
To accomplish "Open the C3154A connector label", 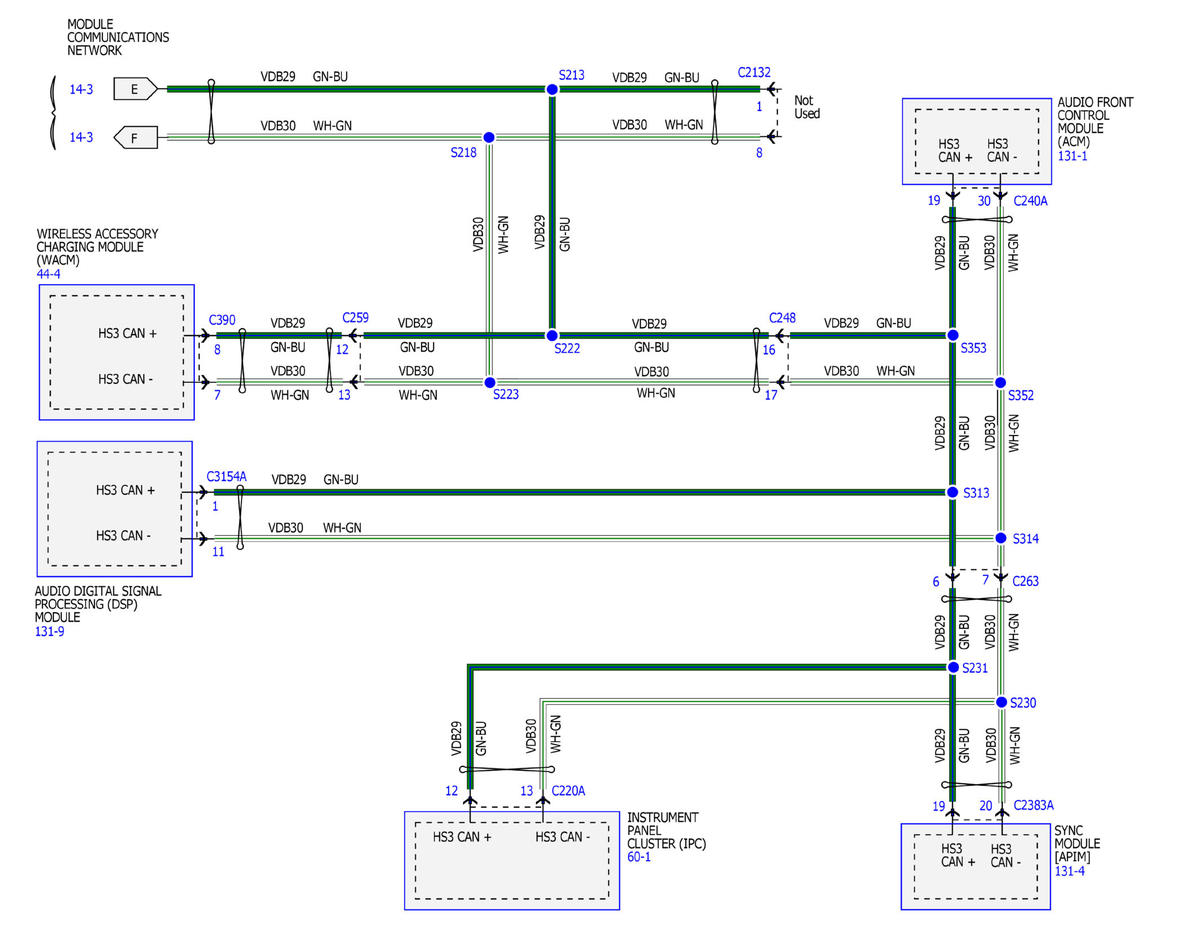I will [x=226, y=477].
